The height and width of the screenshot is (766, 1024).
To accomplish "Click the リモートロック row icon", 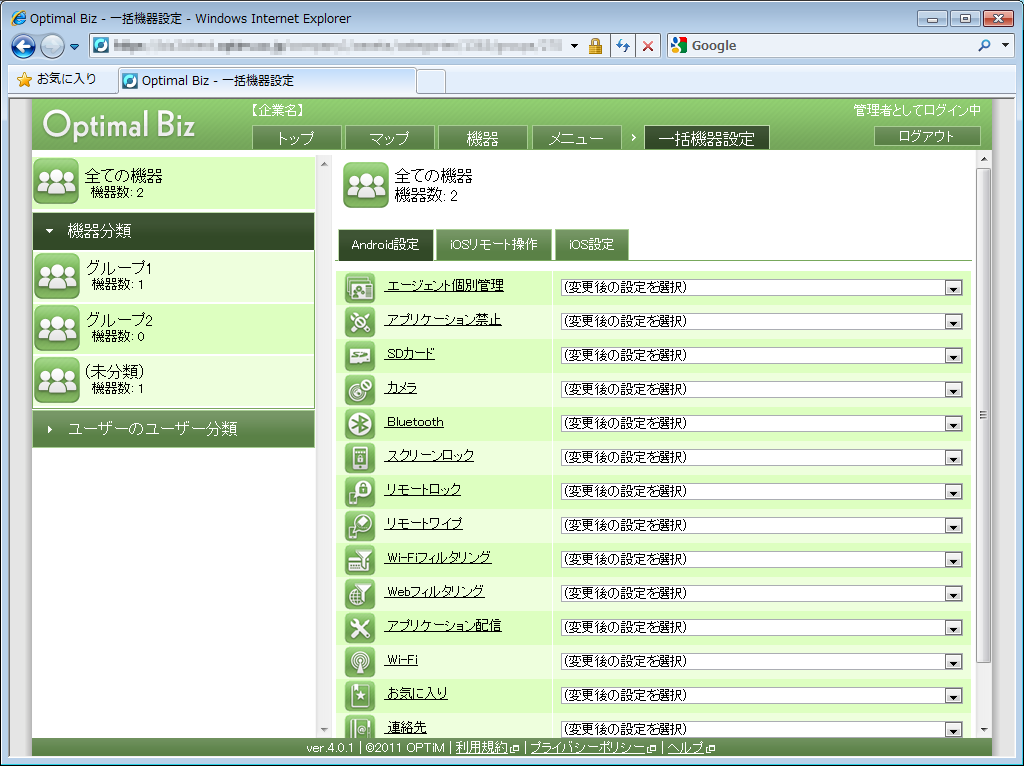I will [x=360, y=492].
